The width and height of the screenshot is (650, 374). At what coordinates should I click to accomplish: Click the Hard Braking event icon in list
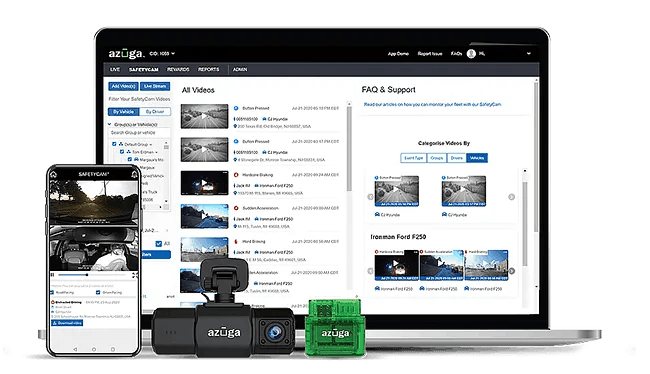point(236,241)
